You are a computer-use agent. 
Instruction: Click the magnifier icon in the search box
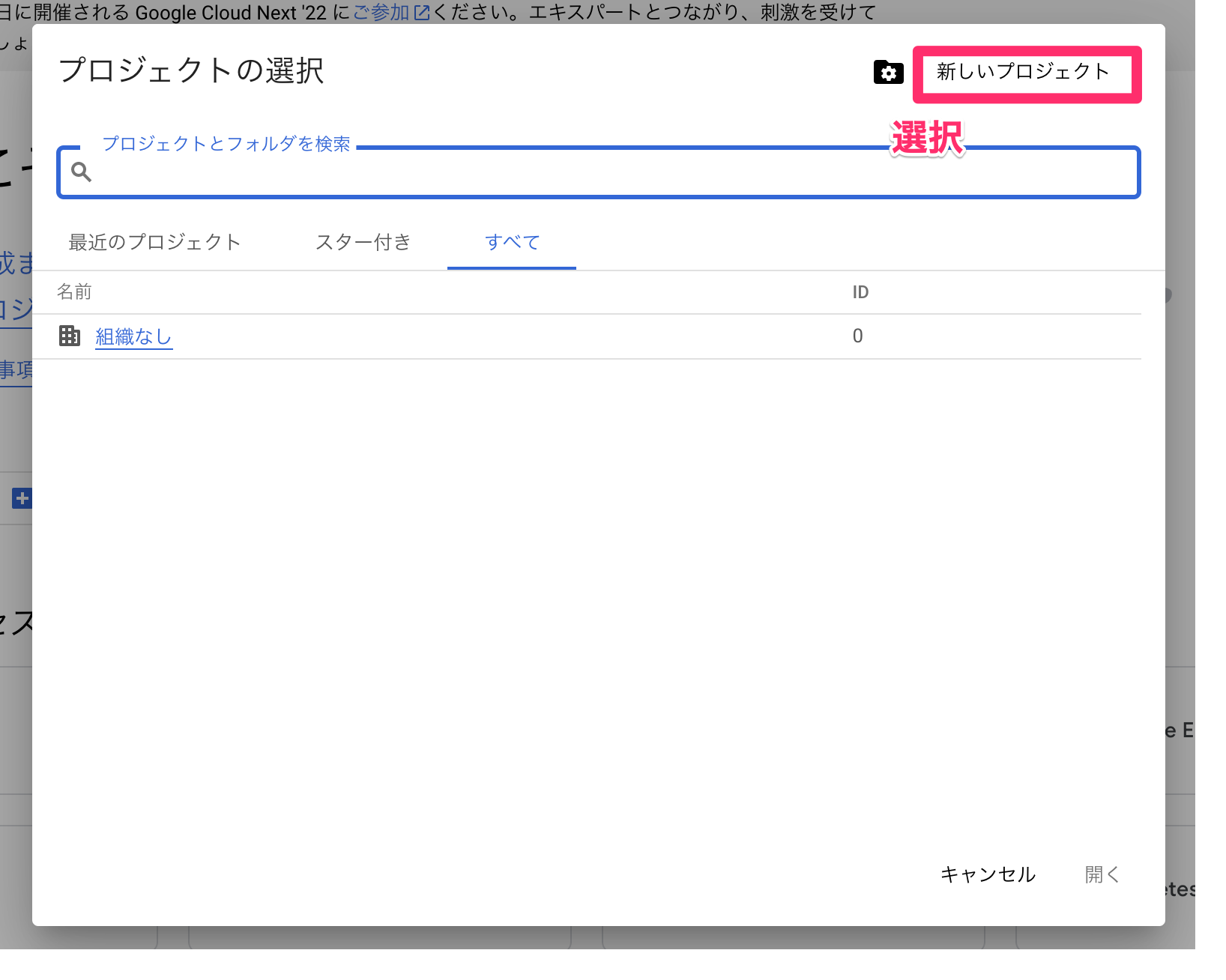click(x=81, y=172)
